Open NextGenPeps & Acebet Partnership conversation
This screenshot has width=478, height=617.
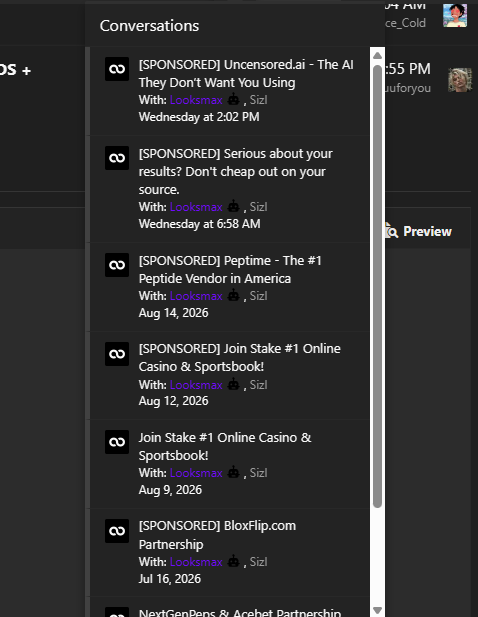click(240, 612)
